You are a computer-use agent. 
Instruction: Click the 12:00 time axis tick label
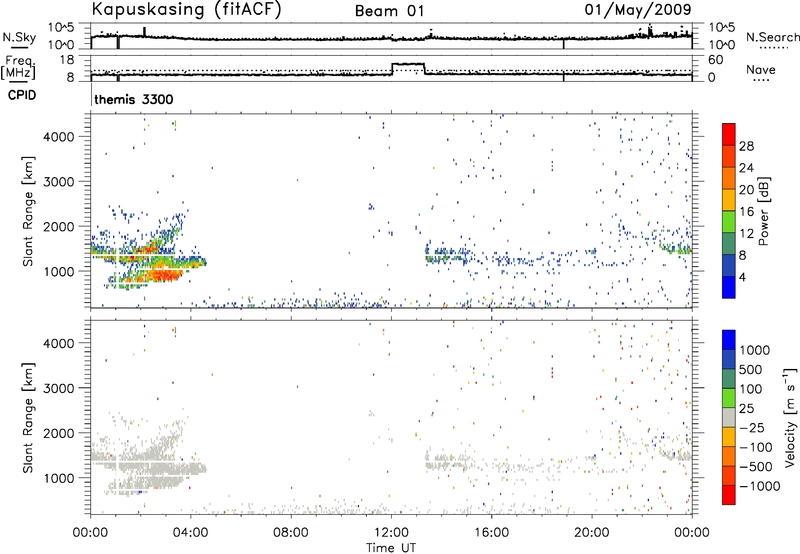pos(391,533)
